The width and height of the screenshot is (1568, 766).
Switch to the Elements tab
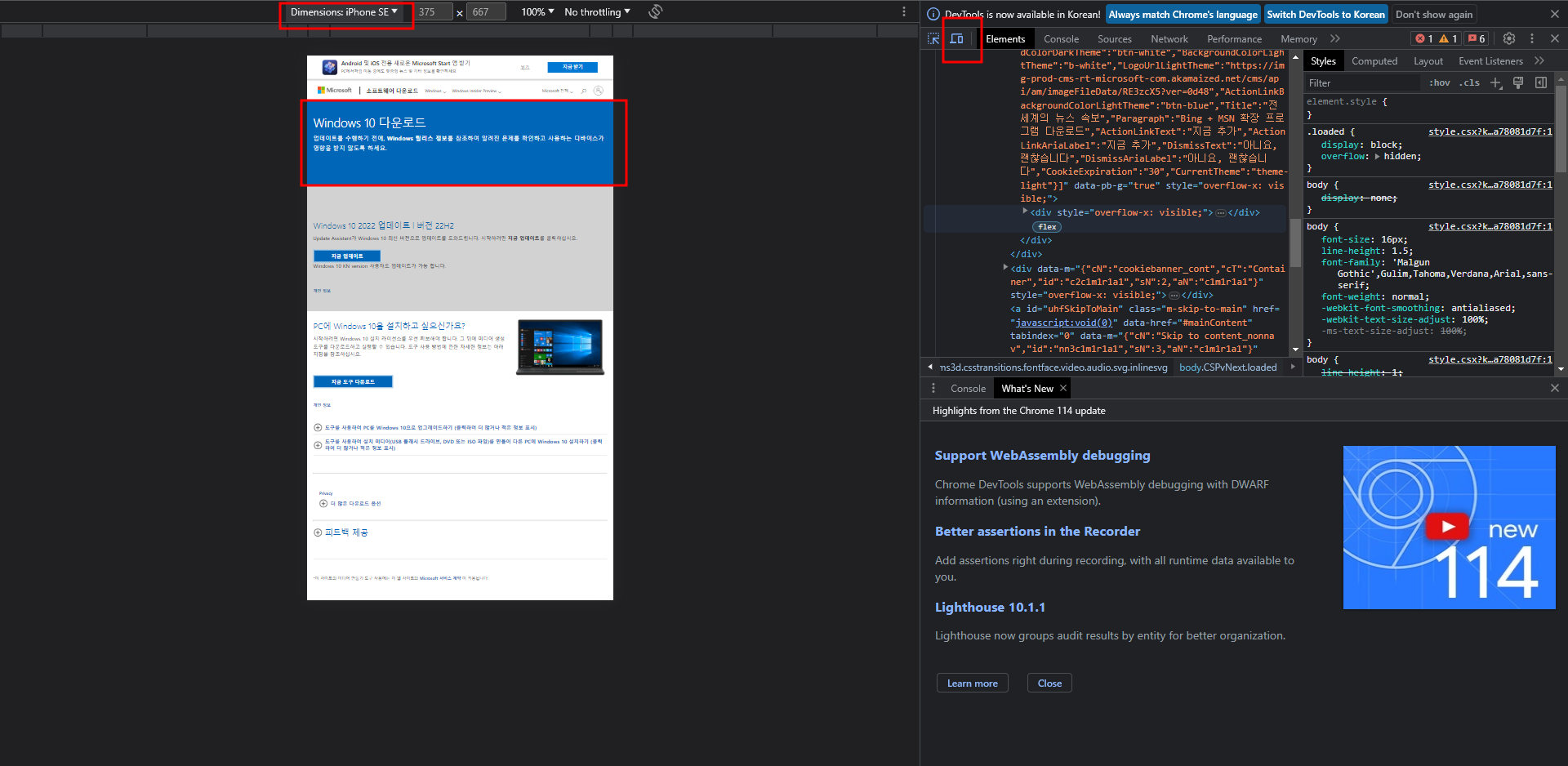(x=1005, y=38)
